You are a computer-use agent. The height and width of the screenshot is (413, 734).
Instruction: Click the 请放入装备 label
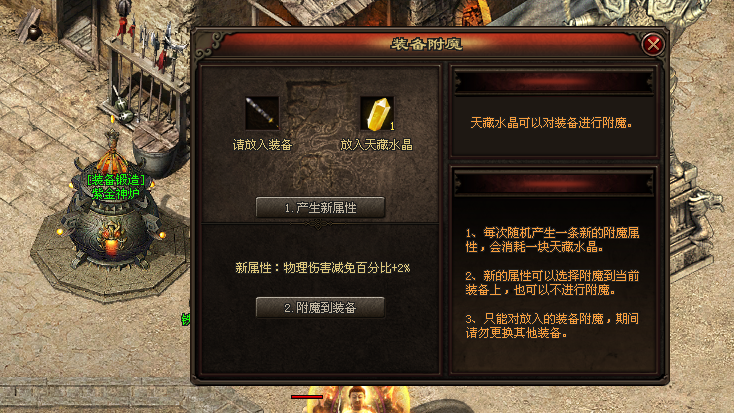(x=262, y=145)
